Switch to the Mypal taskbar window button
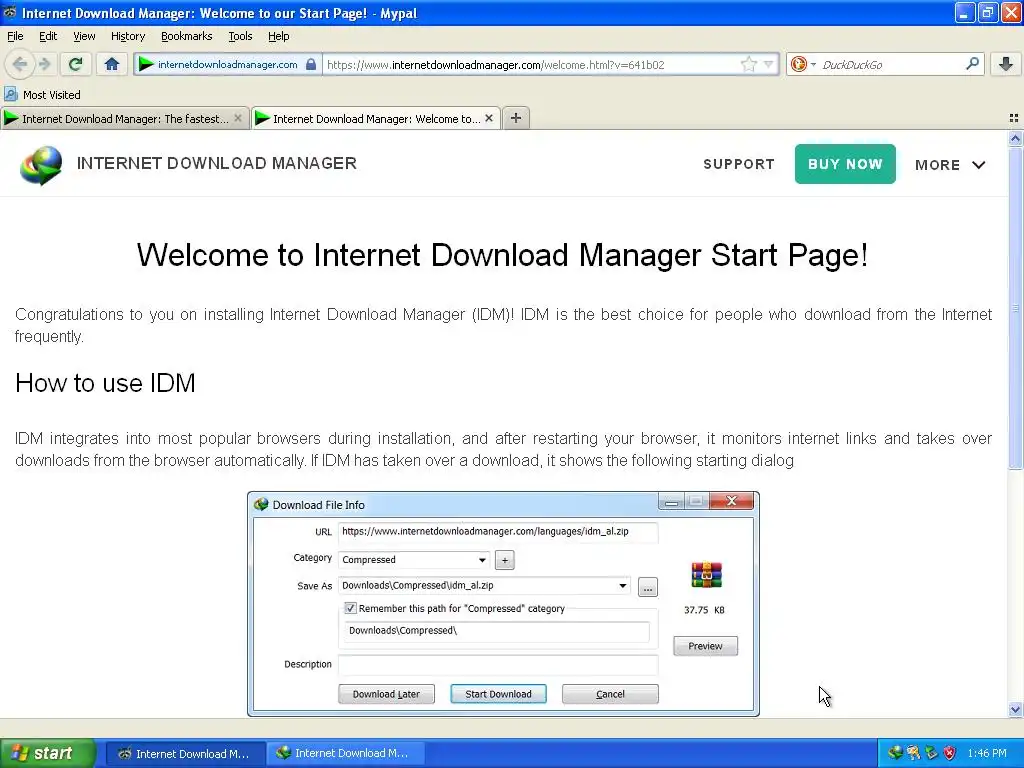The width and height of the screenshot is (1024, 768). (x=185, y=754)
